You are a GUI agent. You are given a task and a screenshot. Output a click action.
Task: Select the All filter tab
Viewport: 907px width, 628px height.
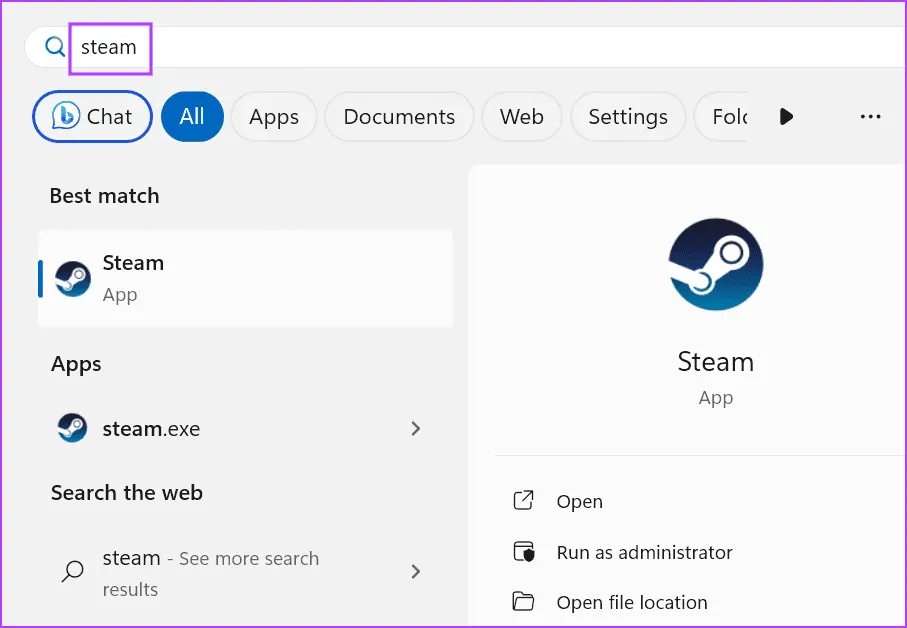tap(192, 117)
